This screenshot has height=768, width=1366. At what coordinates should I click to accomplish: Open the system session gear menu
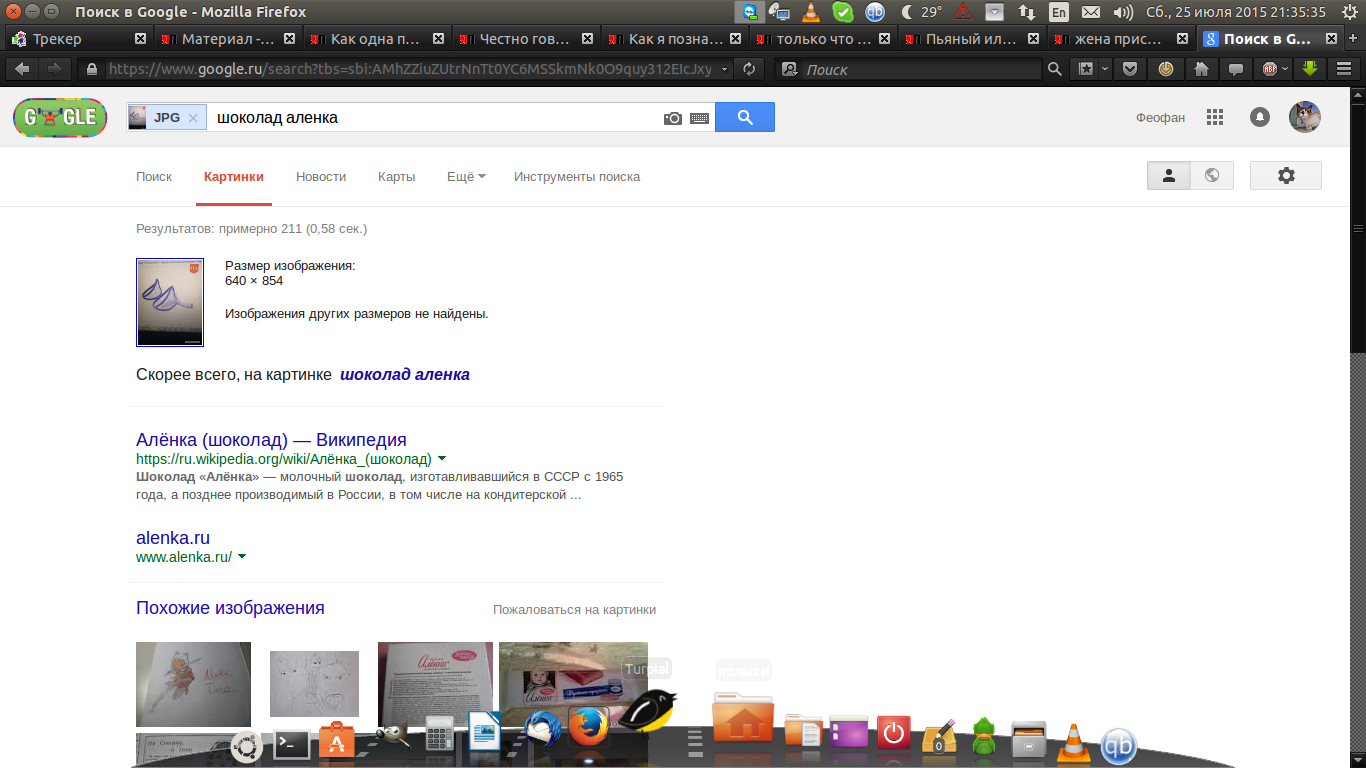pyautogui.click(x=1351, y=12)
